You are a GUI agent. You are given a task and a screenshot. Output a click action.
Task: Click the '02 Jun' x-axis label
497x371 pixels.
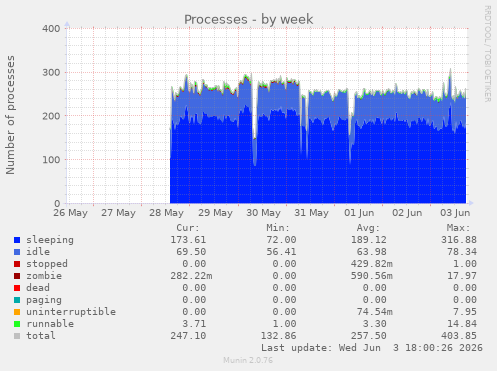tap(407, 213)
